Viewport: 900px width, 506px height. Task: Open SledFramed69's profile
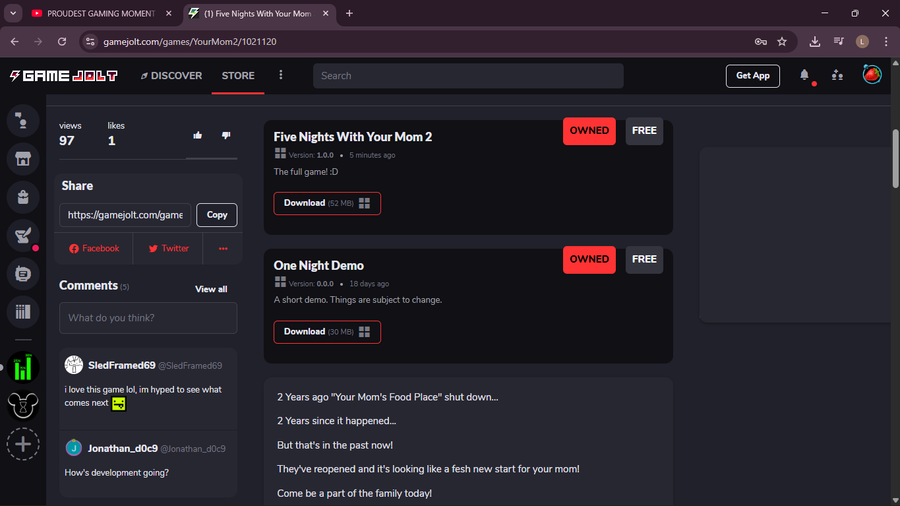click(x=122, y=365)
